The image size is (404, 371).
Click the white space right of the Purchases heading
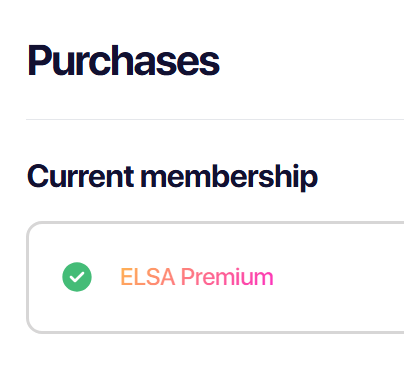[312, 61]
